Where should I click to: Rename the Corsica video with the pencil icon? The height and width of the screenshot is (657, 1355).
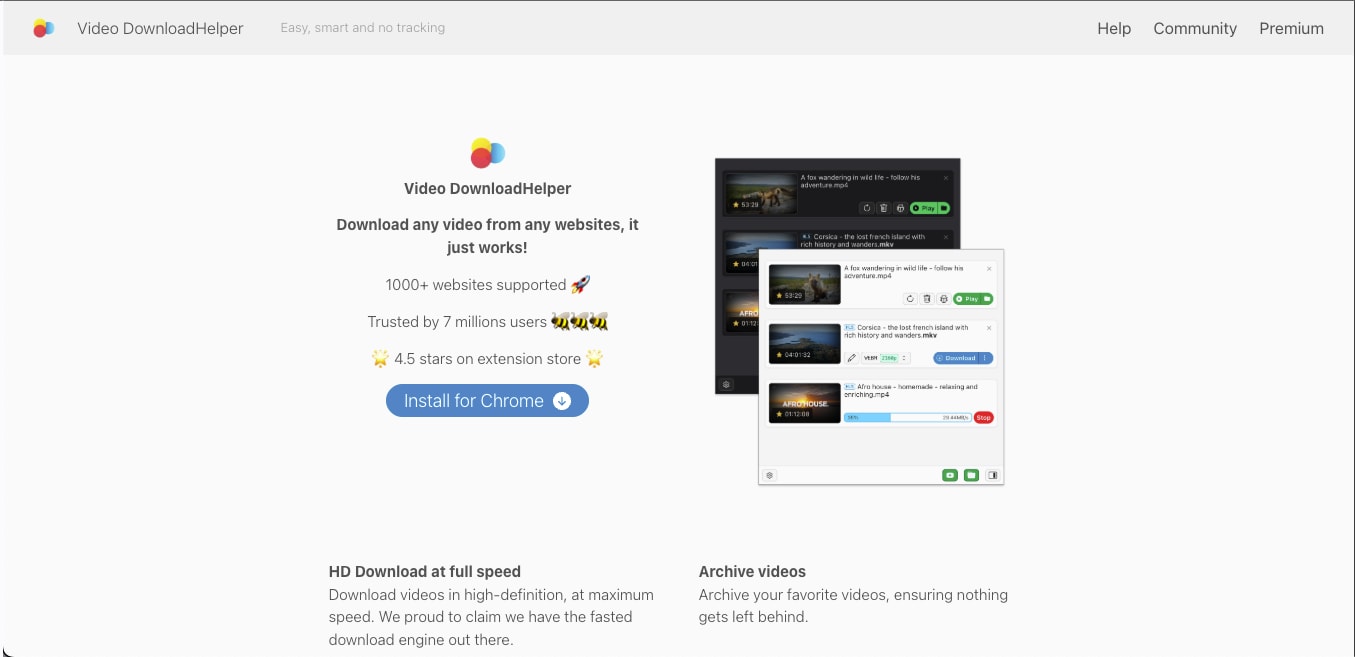point(851,357)
